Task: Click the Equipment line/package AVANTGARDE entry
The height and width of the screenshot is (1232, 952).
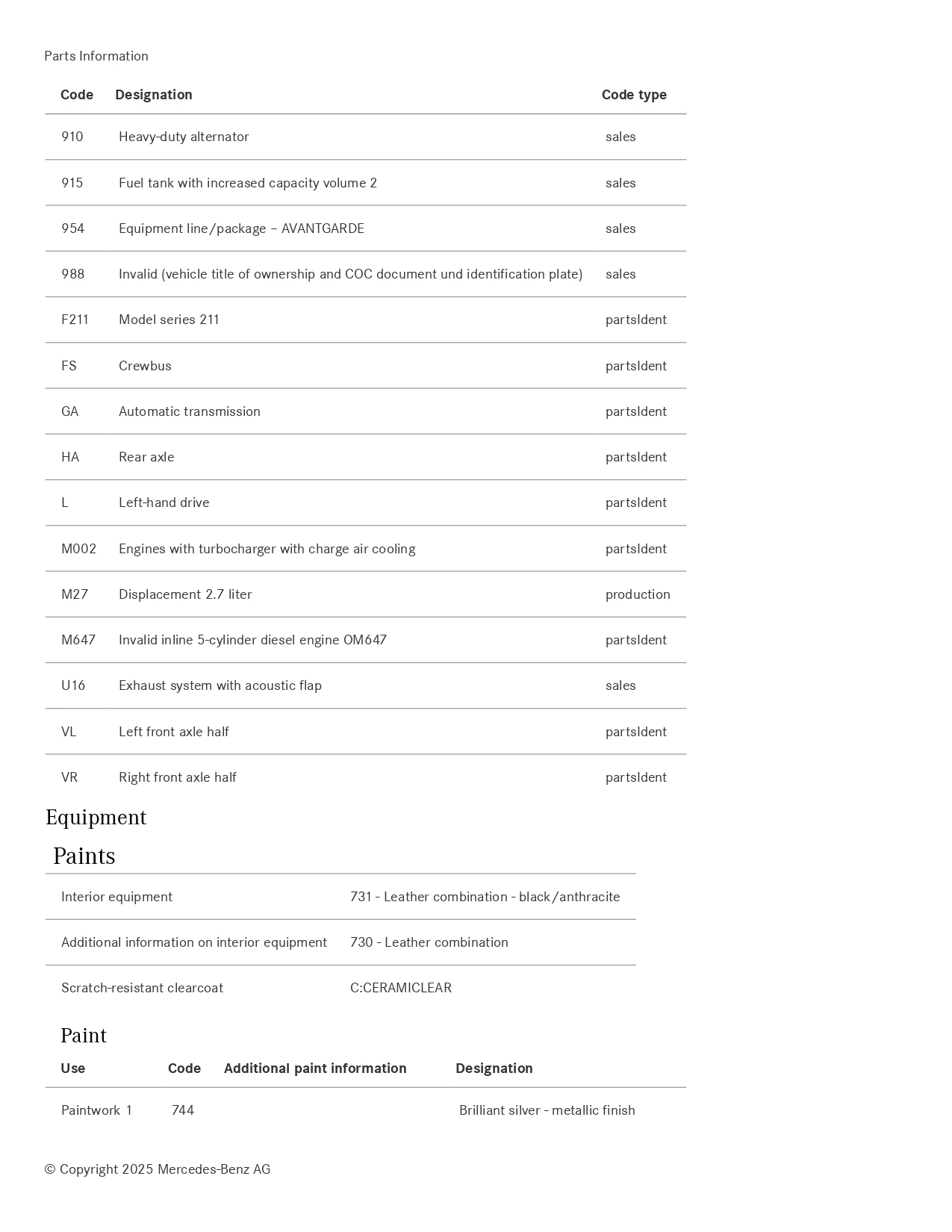Action: tap(241, 228)
